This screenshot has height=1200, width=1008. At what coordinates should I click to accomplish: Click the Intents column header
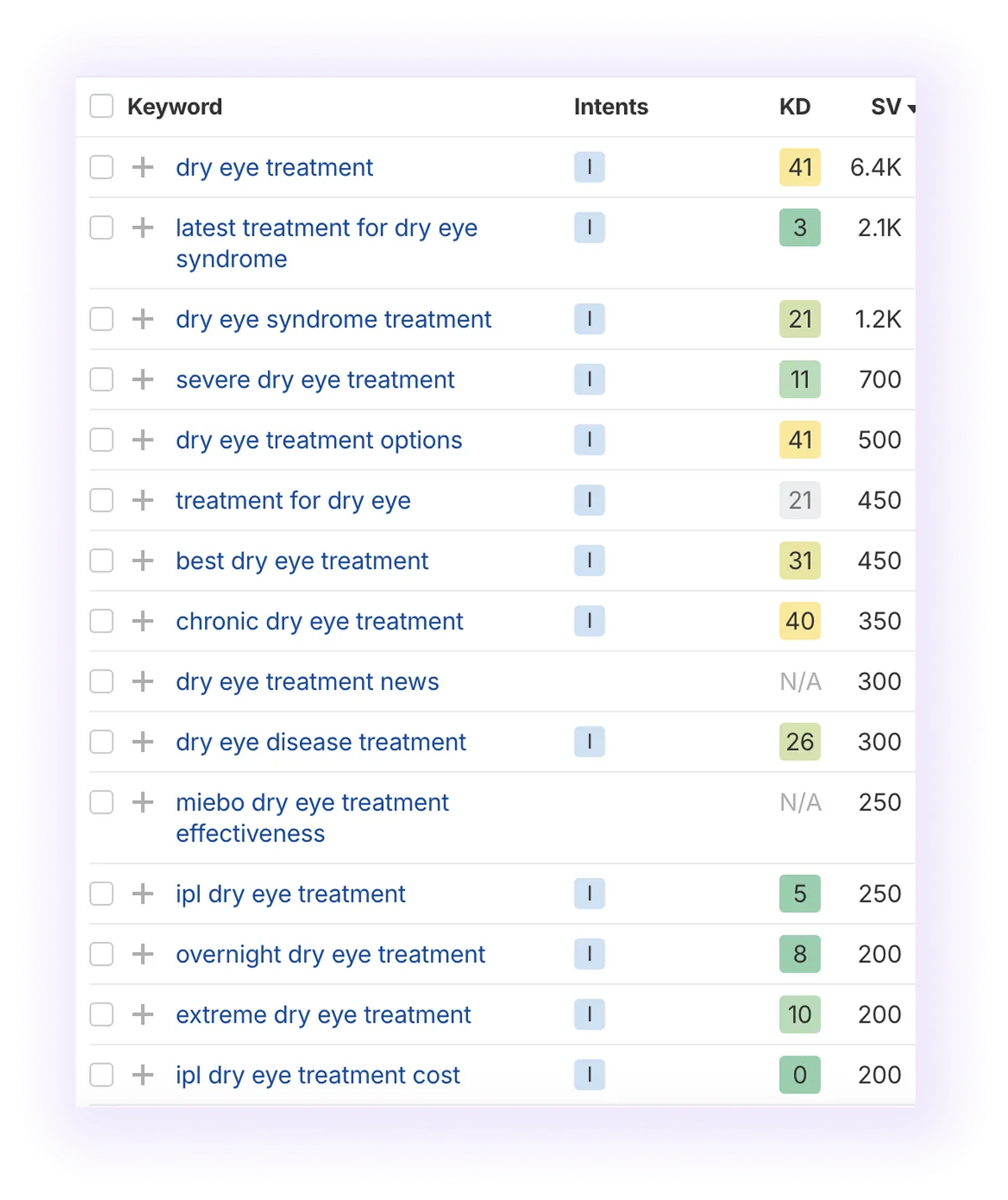click(611, 107)
